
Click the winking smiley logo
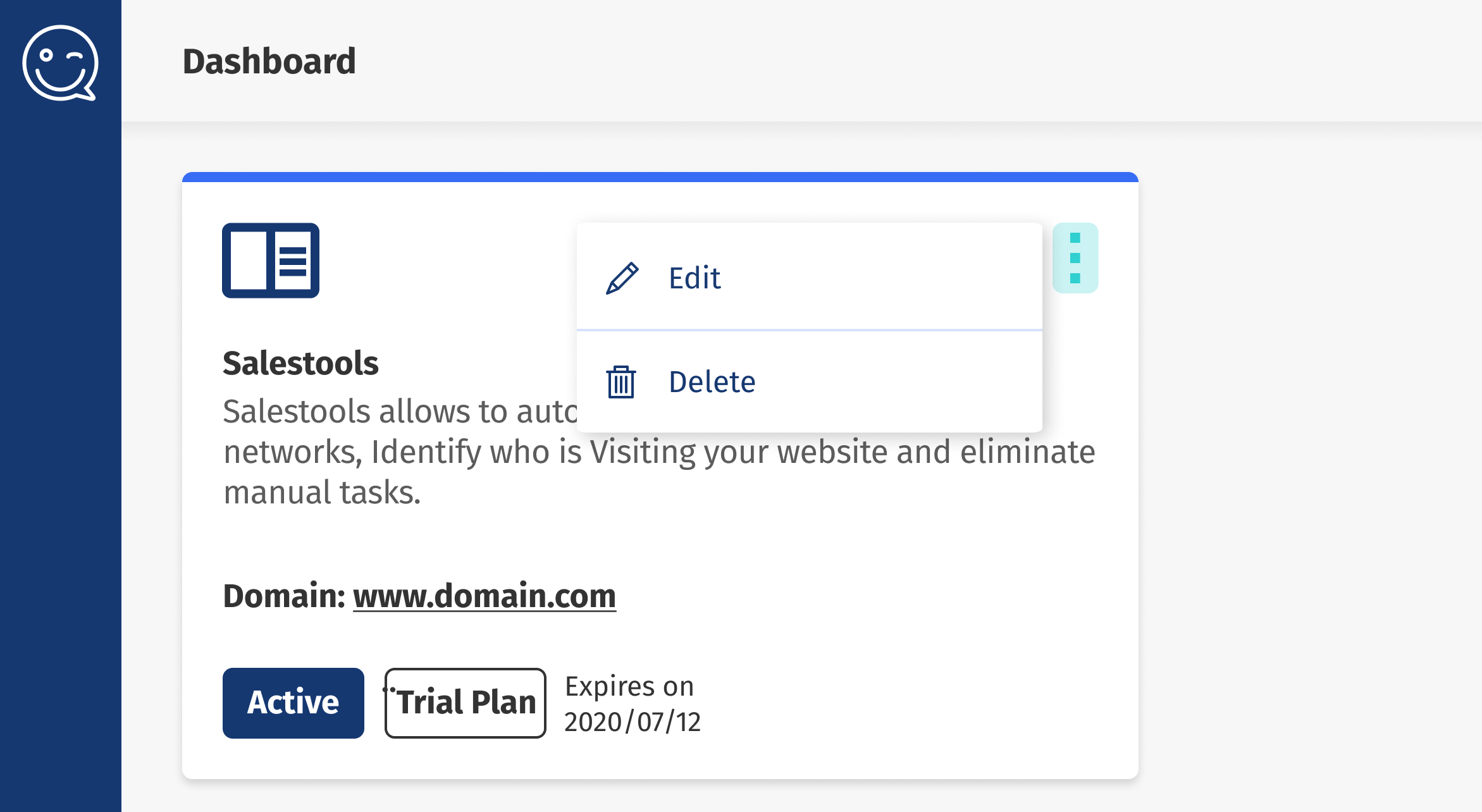[x=60, y=63]
